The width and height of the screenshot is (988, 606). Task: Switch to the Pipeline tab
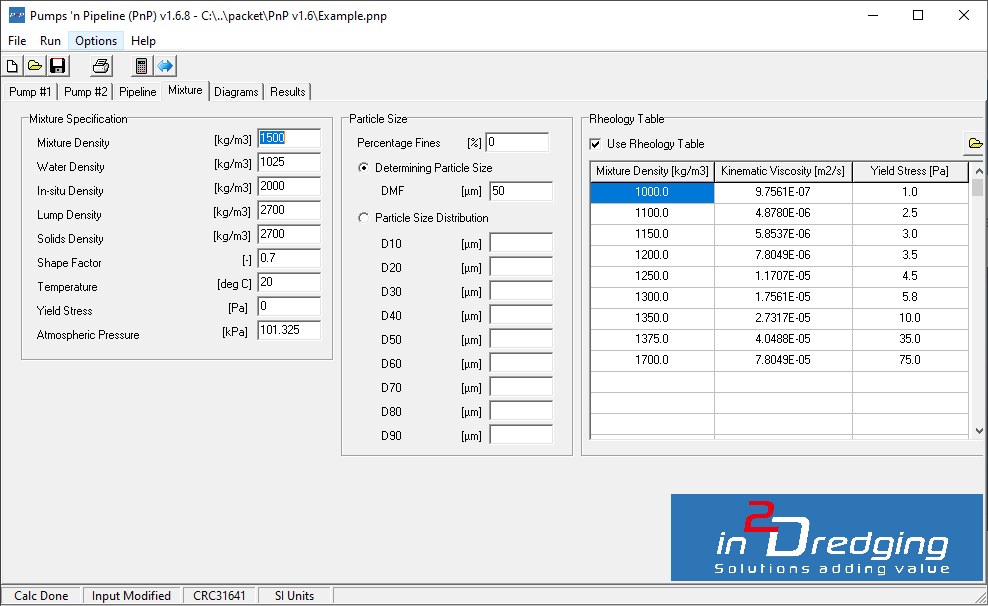(x=137, y=91)
